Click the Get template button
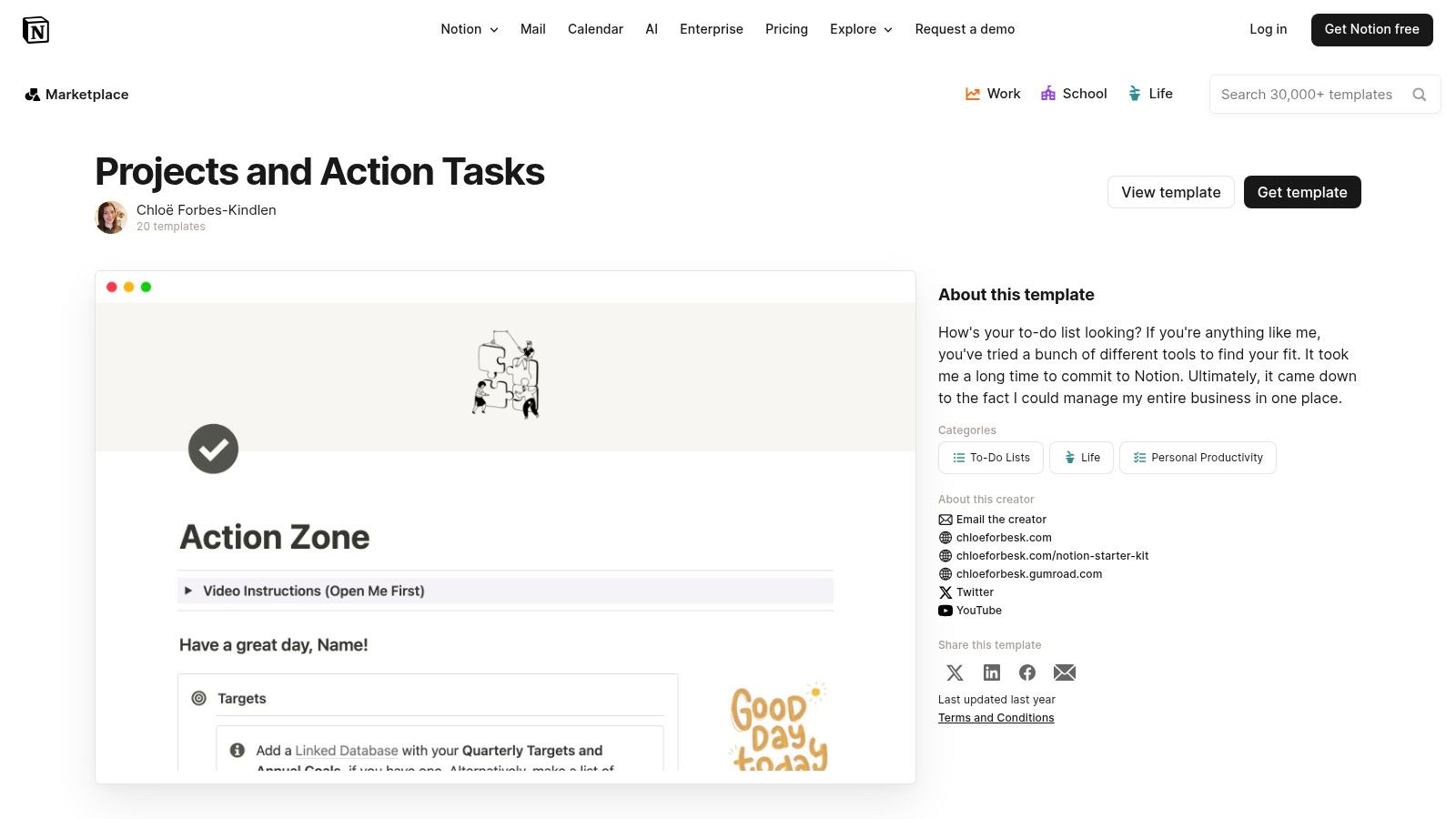This screenshot has width=1456, height=819. pos(1302,192)
